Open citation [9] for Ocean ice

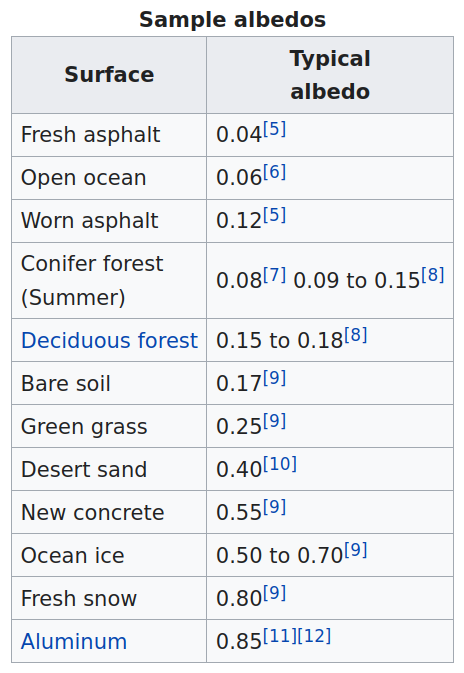tap(356, 549)
